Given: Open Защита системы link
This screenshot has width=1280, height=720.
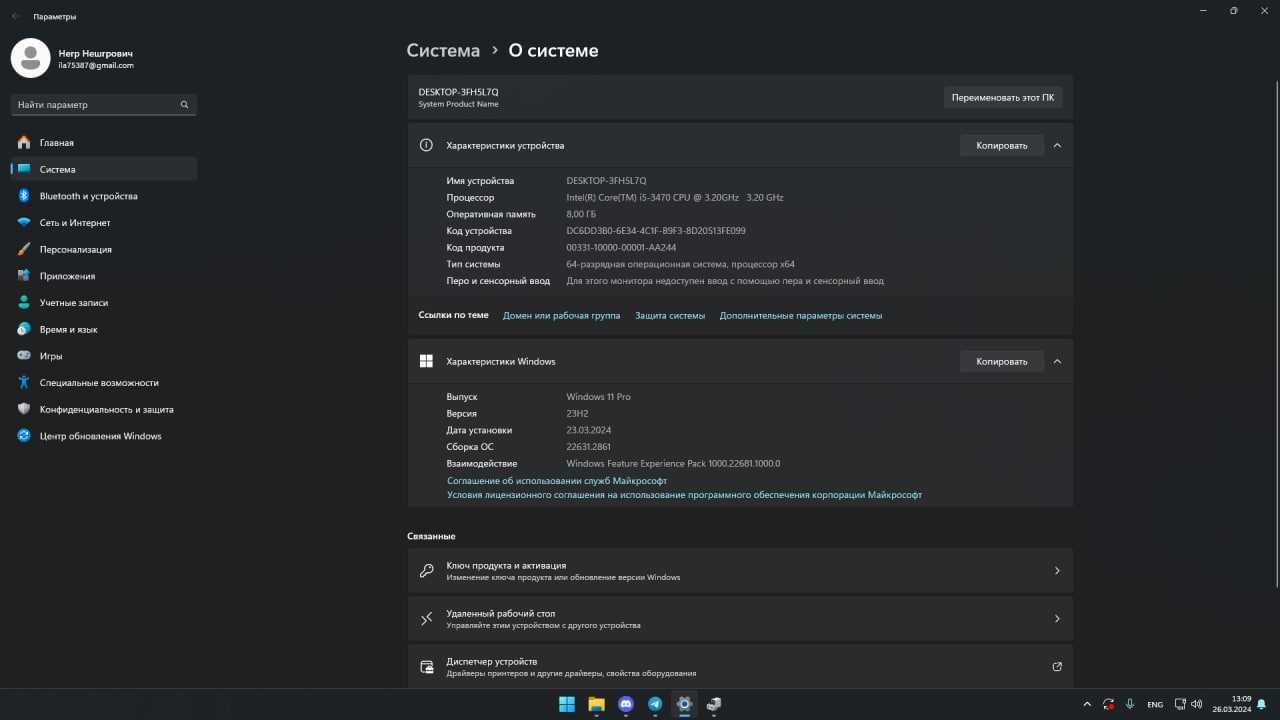Looking at the screenshot, I should pyautogui.click(x=670, y=315).
